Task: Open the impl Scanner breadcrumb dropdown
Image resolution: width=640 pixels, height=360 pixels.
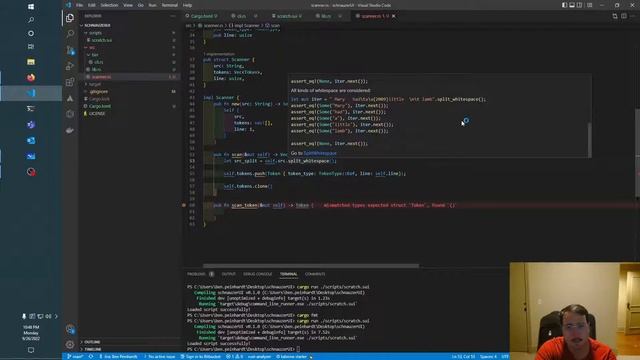Action: tap(245, 26)
